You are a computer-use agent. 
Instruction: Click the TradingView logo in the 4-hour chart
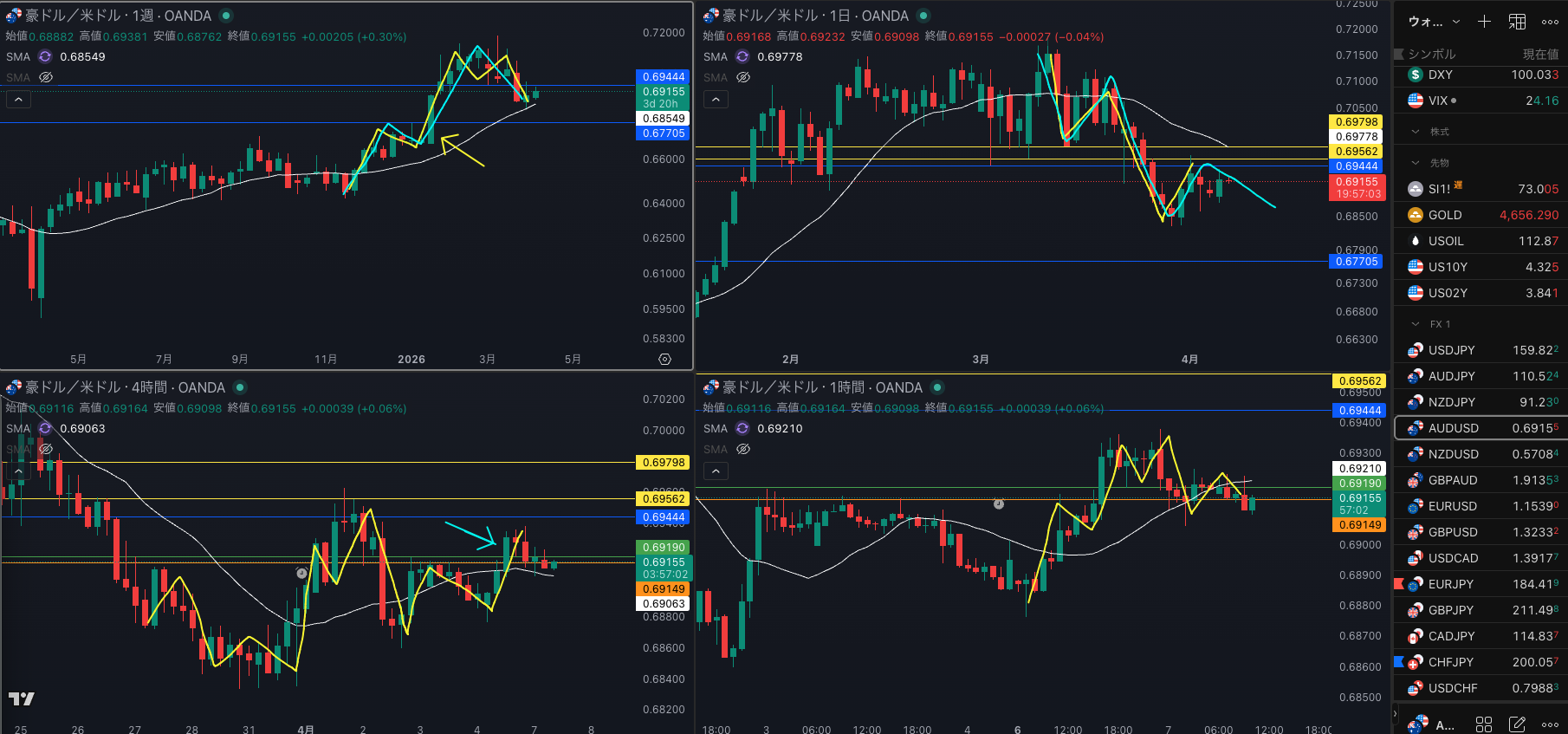point(22,698)
